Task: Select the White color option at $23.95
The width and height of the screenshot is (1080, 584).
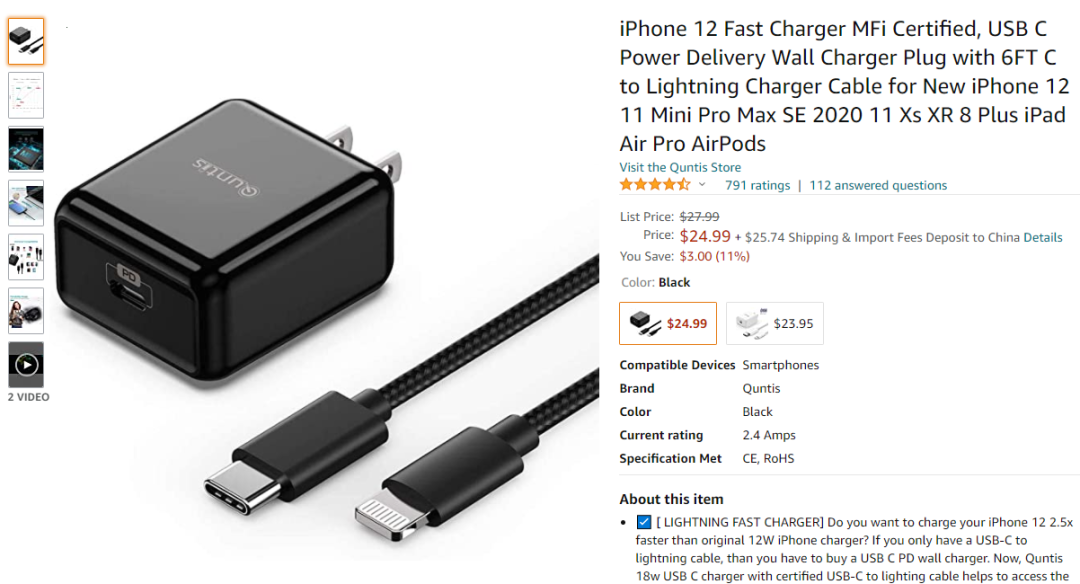Action: [x=775, y=323]
